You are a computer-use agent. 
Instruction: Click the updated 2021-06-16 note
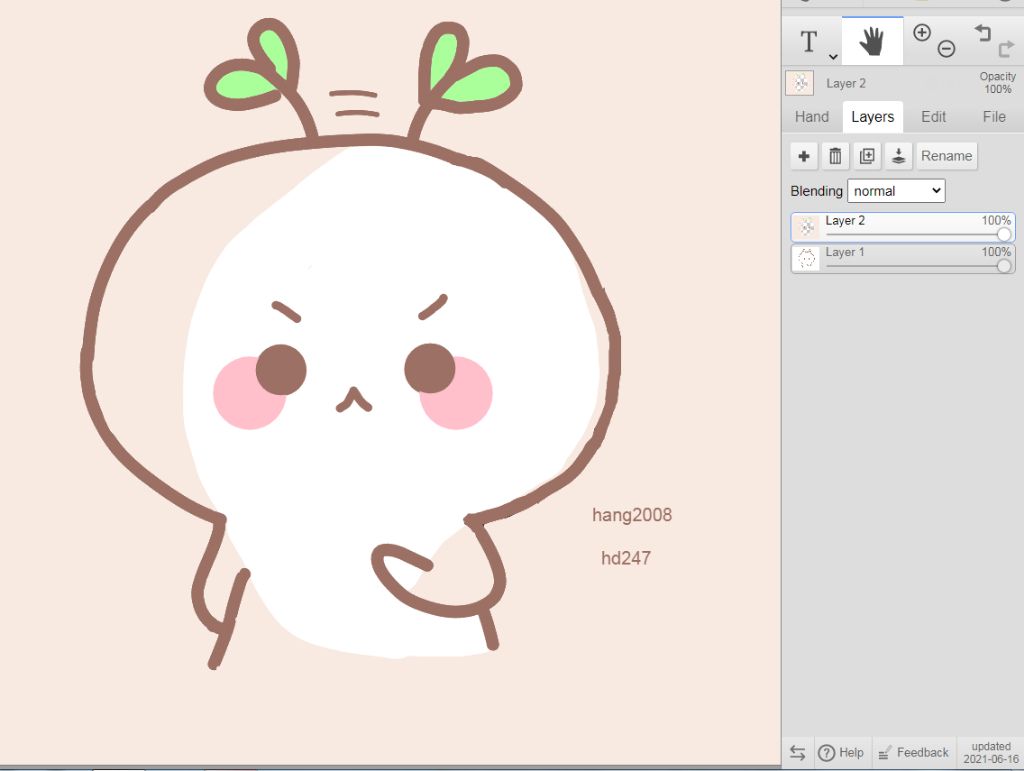pyautogui.click(x=991, y=753)
